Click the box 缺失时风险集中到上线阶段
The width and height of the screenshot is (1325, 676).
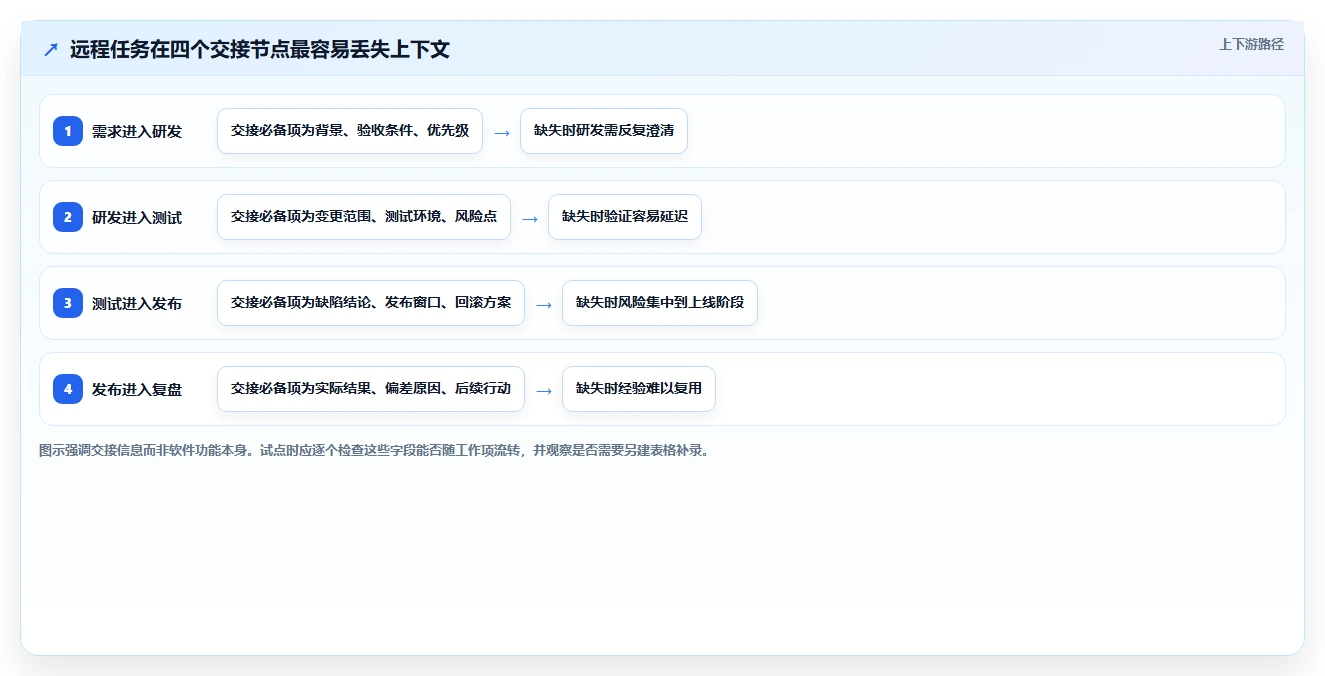point(660,303)
